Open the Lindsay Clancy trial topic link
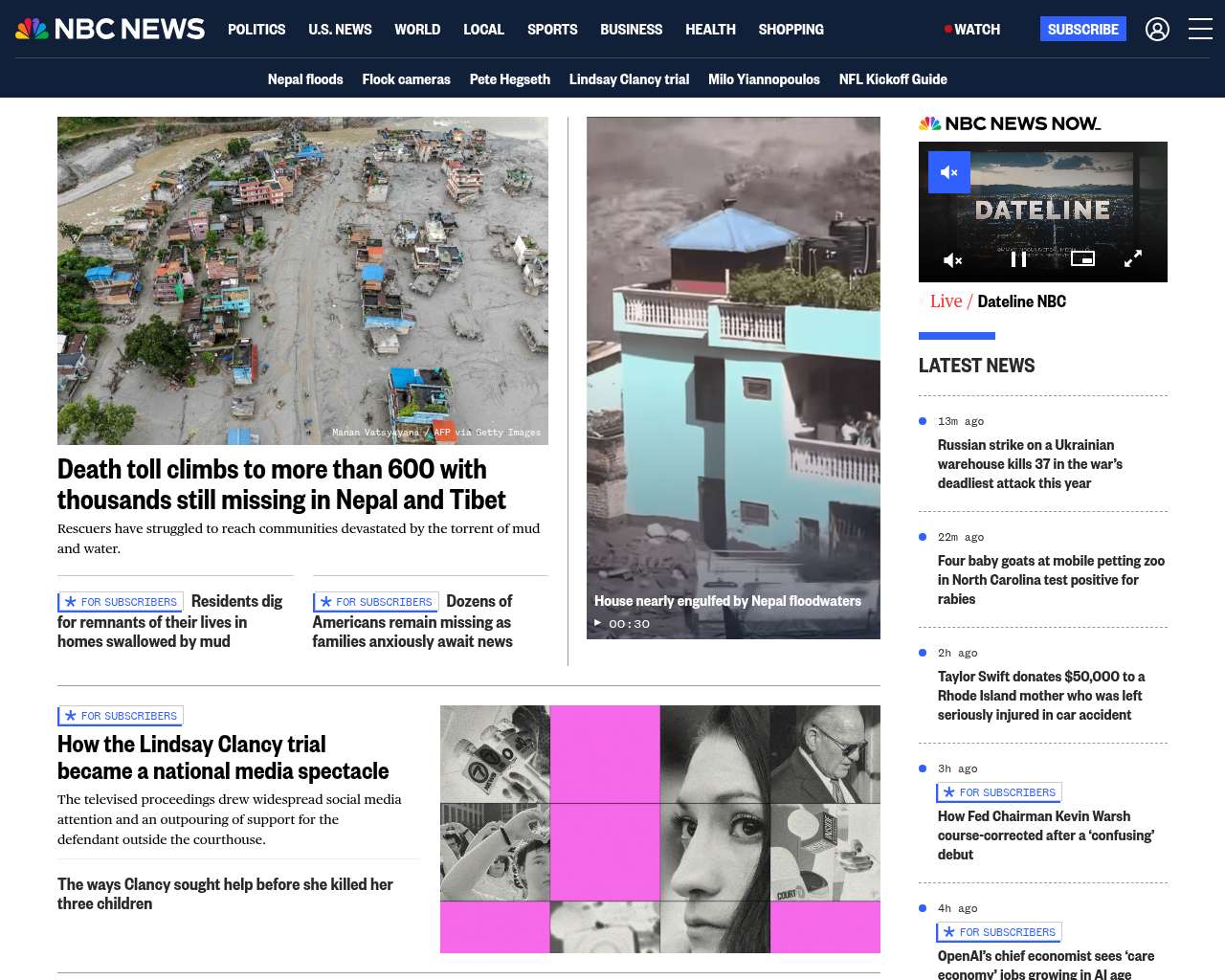Screen dimensions: 1225x980 [x=629, y=79]
